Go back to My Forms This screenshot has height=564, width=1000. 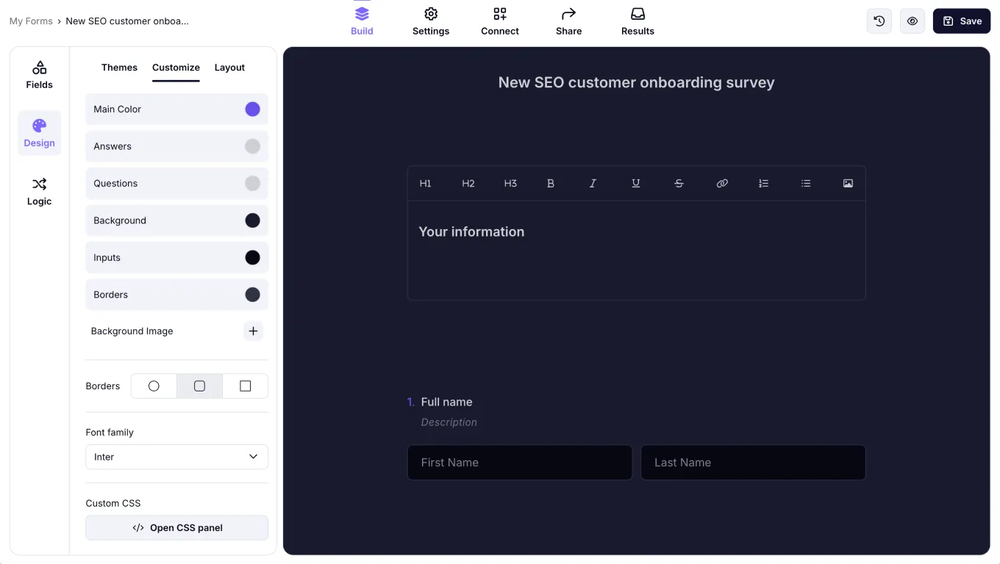[x=31, y=21]
